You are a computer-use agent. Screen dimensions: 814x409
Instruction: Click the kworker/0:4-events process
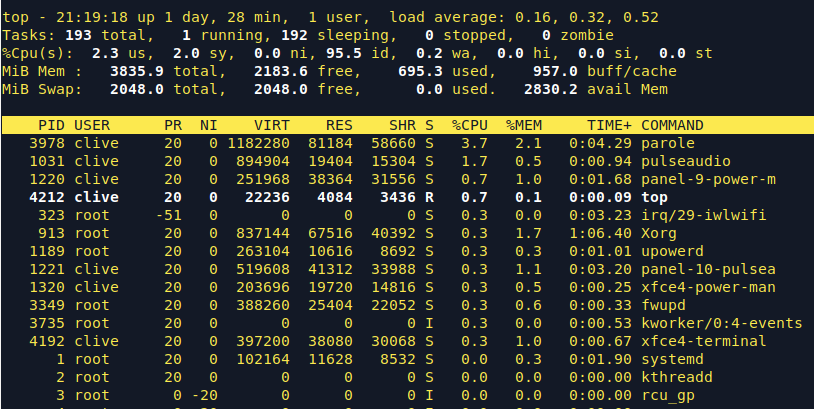point(722,323)
